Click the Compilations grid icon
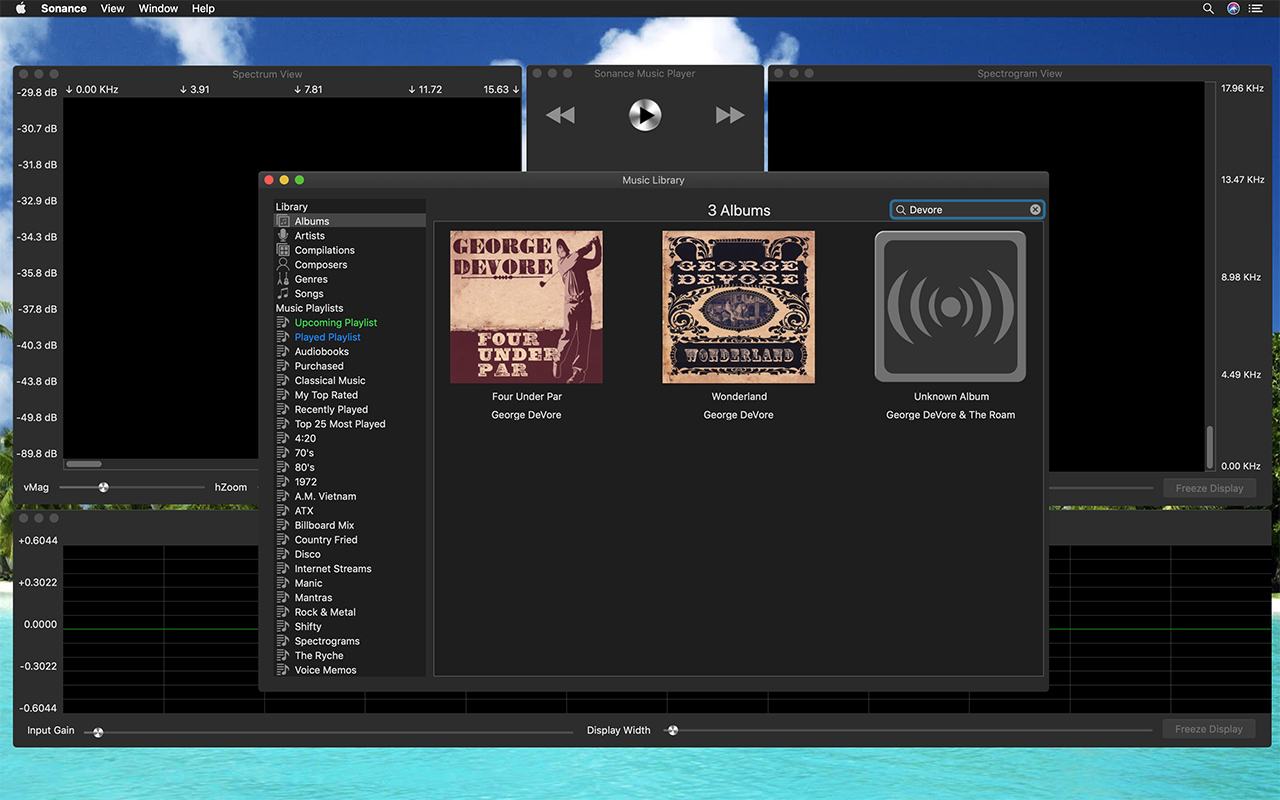Image resolution: width=1280 pixels, height=800 pixels. (283, 250)
